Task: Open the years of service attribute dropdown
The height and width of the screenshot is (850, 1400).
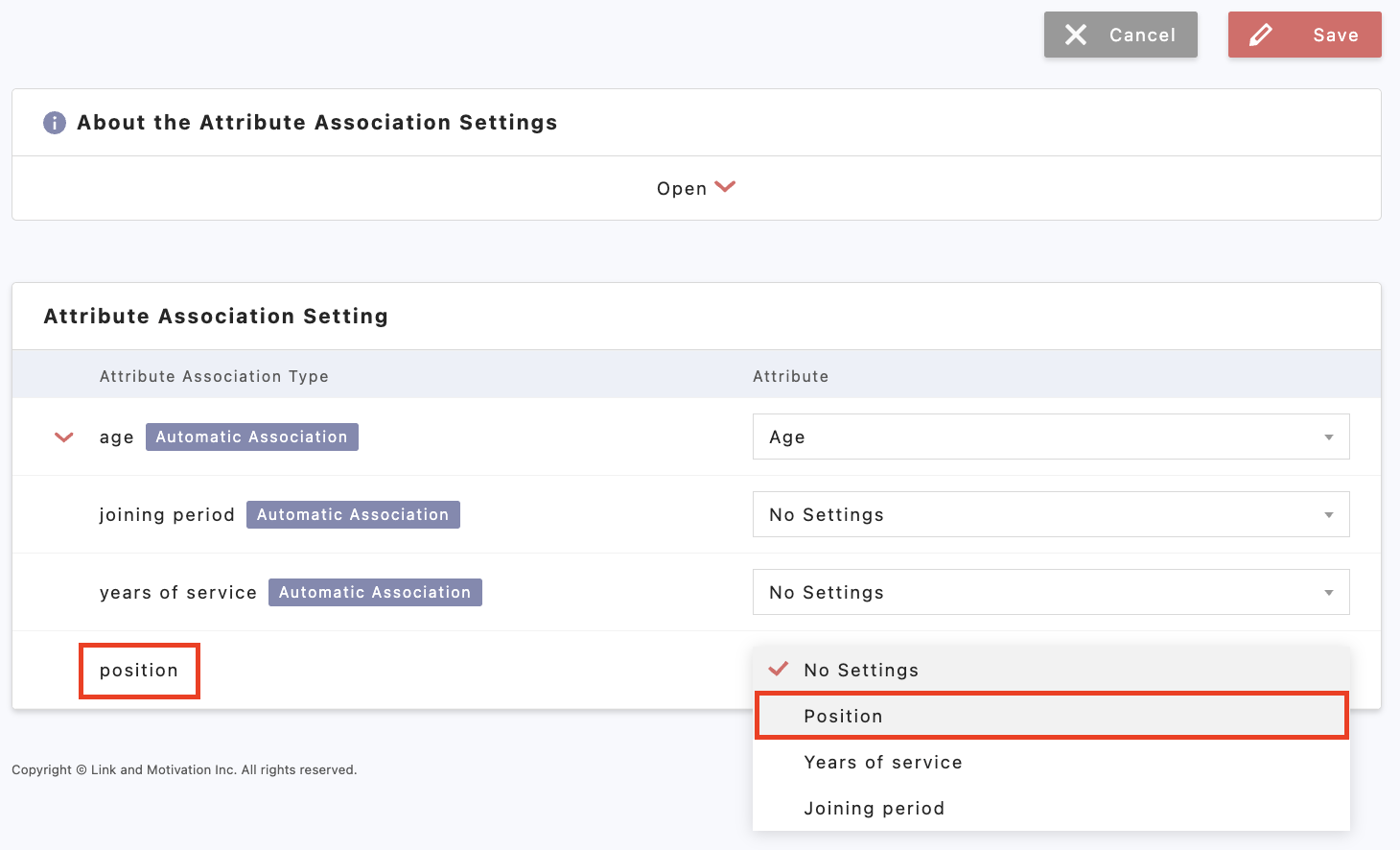Action: coord(1050,592)
